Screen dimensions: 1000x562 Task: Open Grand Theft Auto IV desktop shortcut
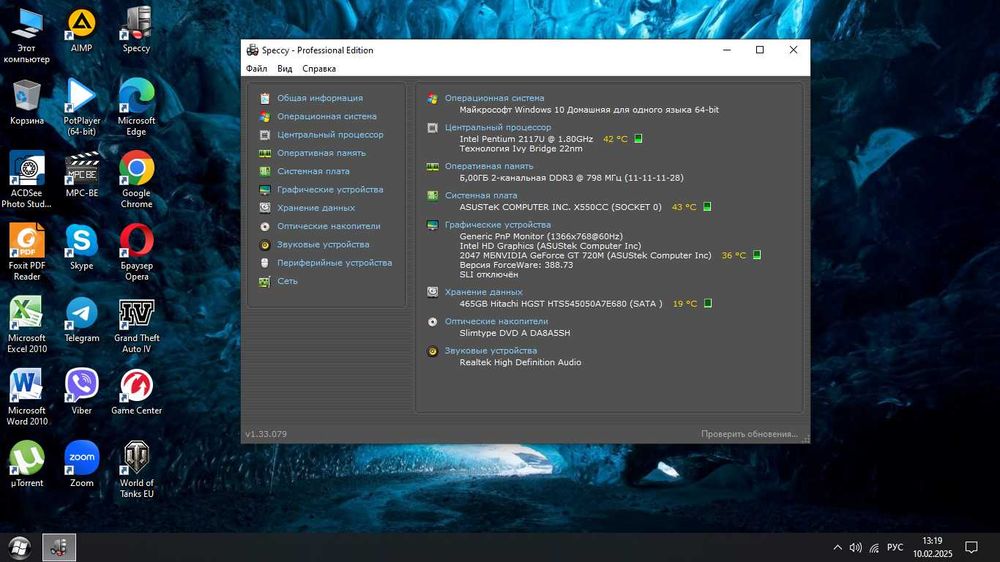coord(136,325)
